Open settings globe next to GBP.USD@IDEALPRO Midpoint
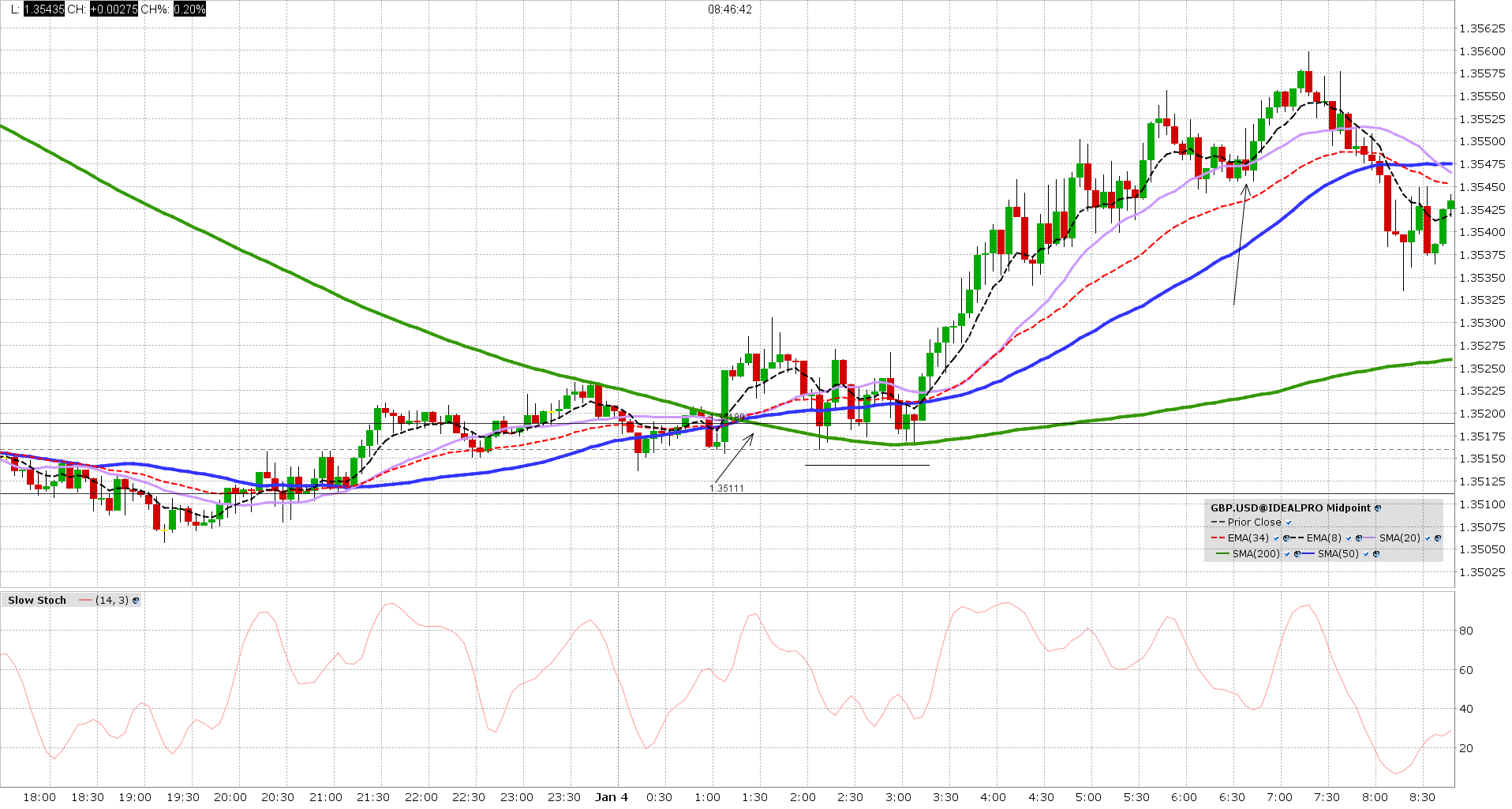1512x809 pixels. pos(1378,508)
